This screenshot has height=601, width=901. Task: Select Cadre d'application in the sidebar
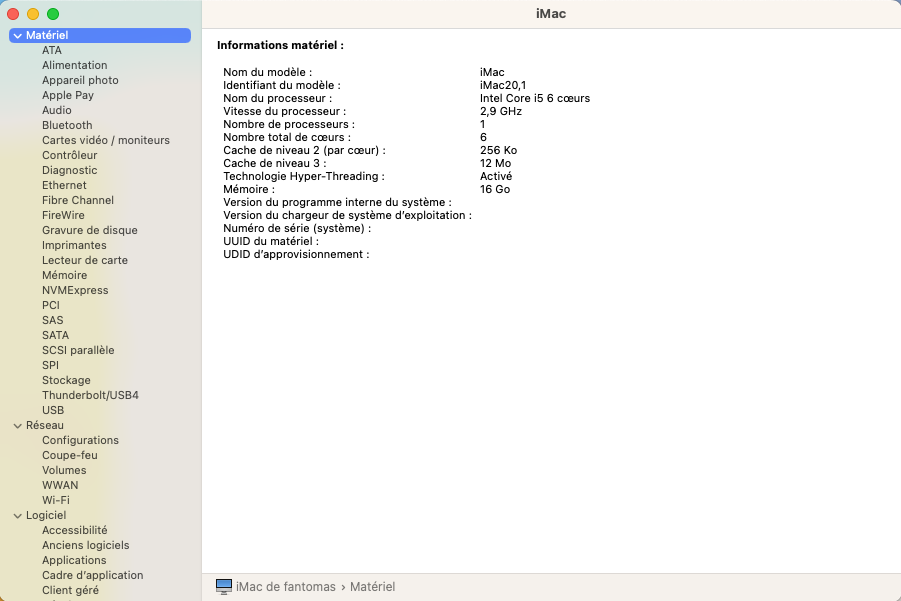(93, 575)
